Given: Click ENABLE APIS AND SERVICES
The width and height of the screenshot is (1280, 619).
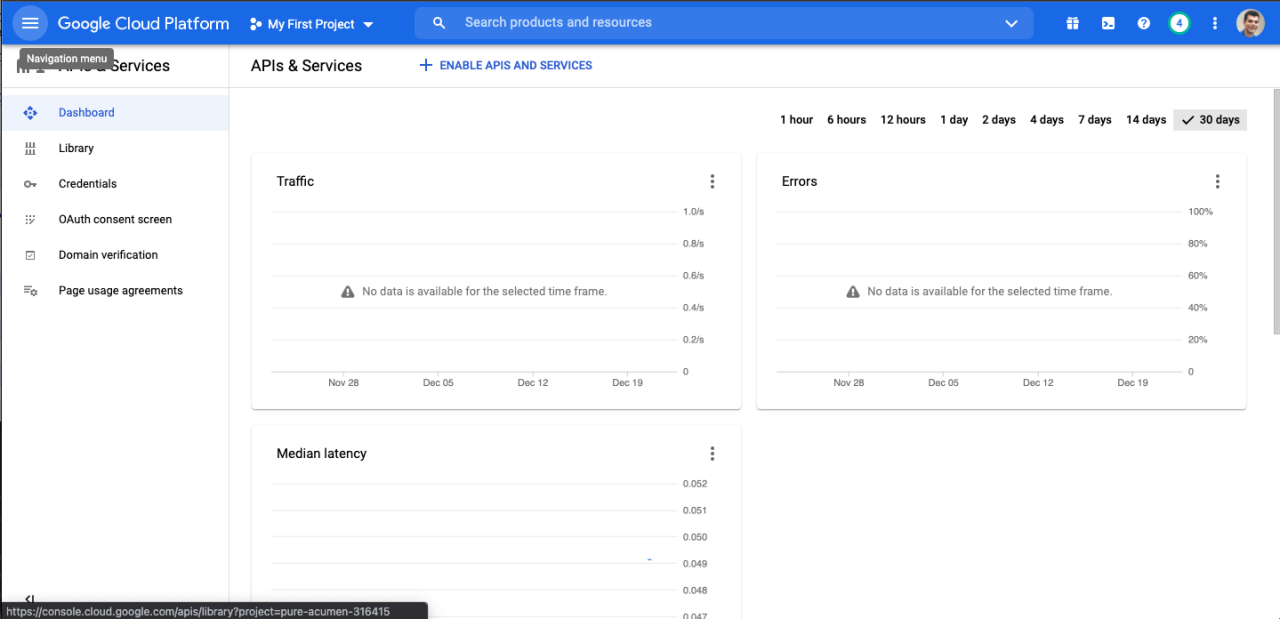Looking at the screenshot, I should pyautogui.click(x=505, y=65).
